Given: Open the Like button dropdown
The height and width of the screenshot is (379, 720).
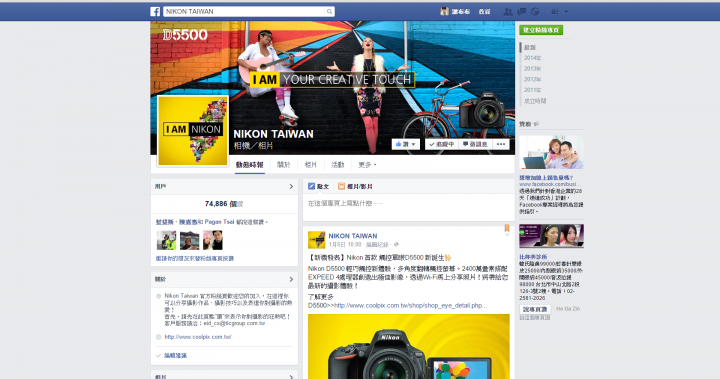Looking at the screenshot, I should click(x=413, y=144).
